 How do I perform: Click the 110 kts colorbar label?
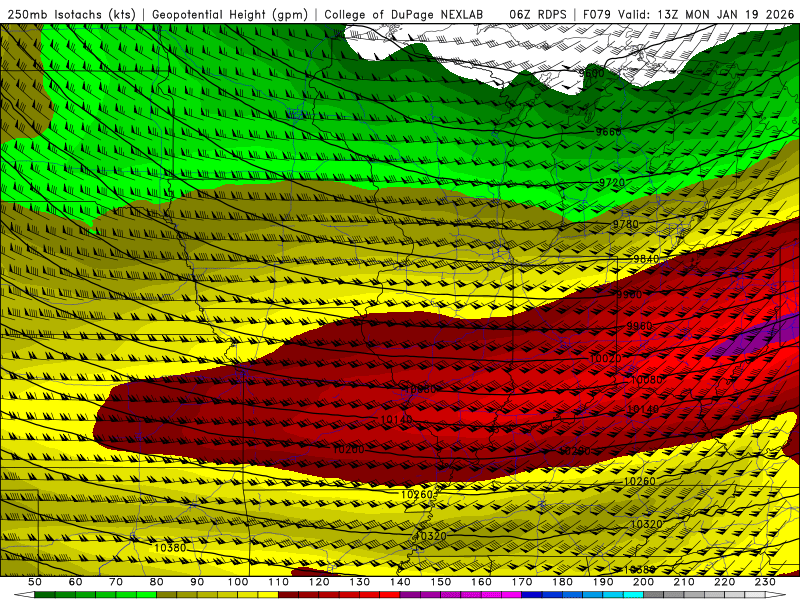click(279, 582)
